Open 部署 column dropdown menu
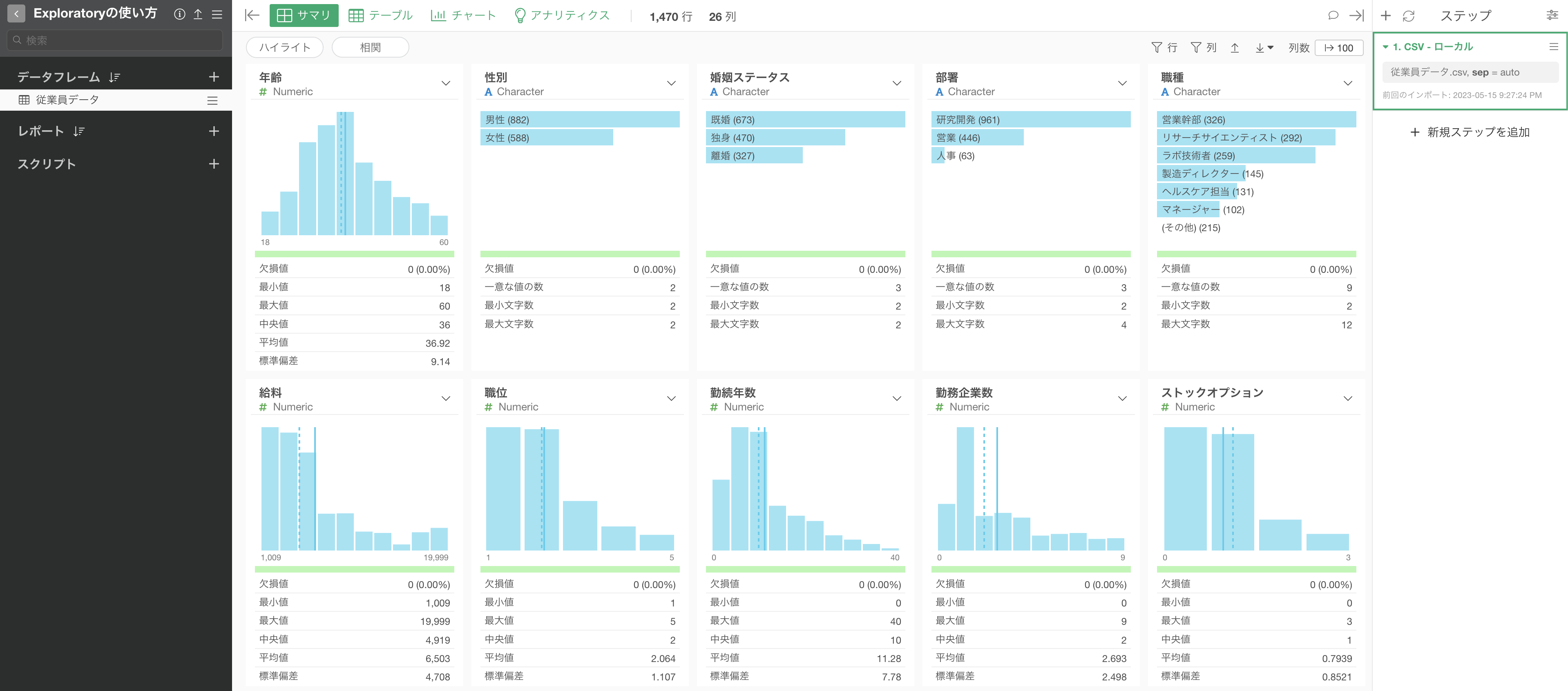1568x691 pixels. coord(1122,84)
